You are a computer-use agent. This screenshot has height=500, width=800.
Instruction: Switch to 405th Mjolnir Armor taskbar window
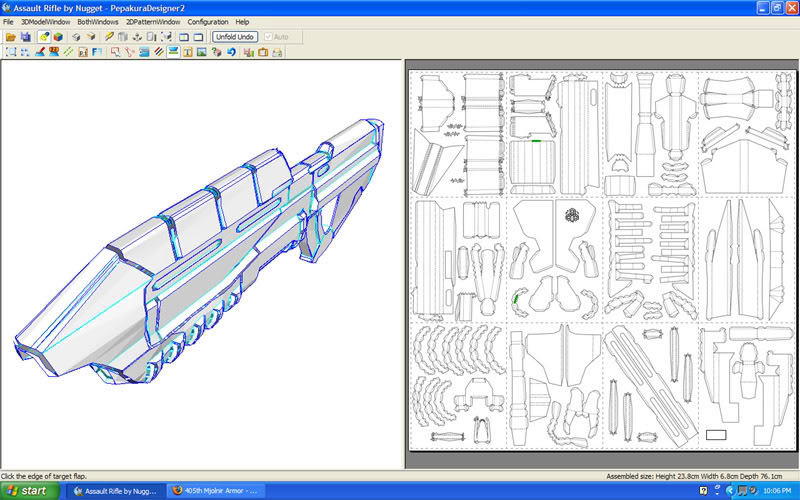tap(215, 491)
